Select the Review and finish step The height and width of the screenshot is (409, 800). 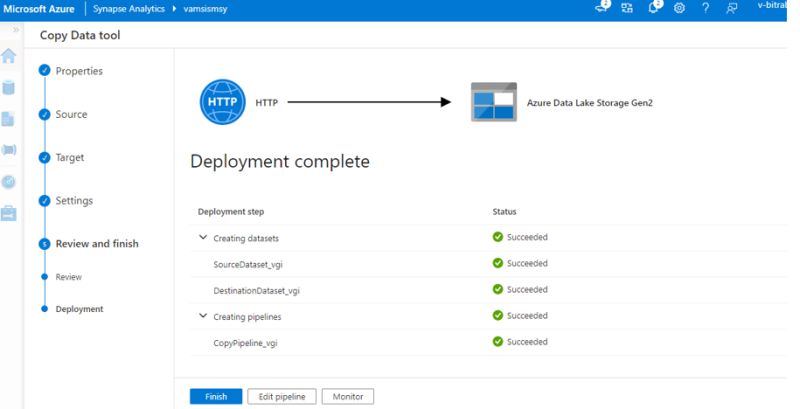tap(96, 244)
